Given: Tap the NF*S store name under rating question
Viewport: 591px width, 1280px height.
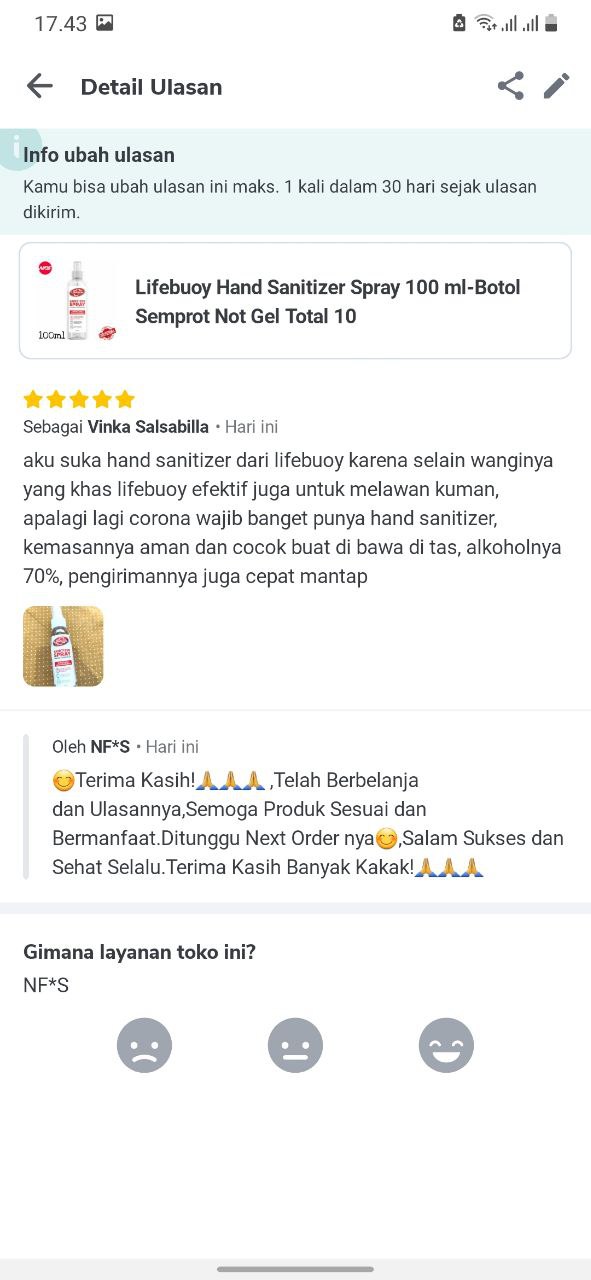Looking at the screenshot, I should (46, 985).
